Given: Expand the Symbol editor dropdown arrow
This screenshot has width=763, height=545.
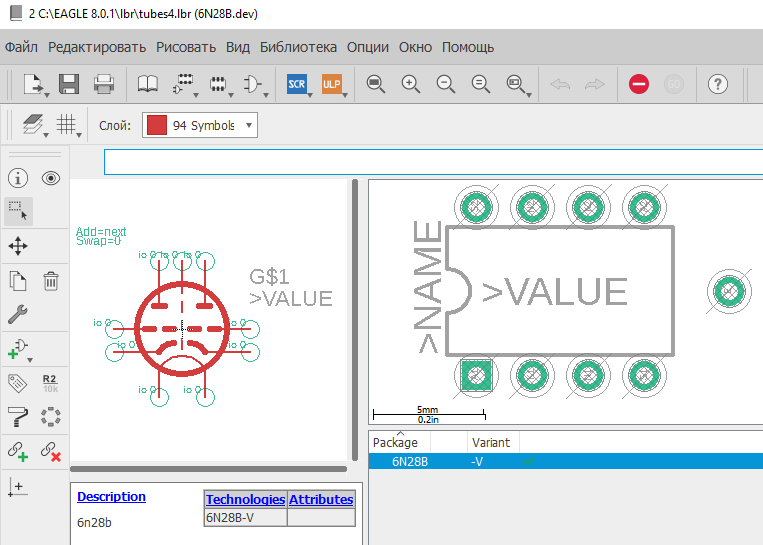Looking at the screenshot, I should click(x=266, y=95).
